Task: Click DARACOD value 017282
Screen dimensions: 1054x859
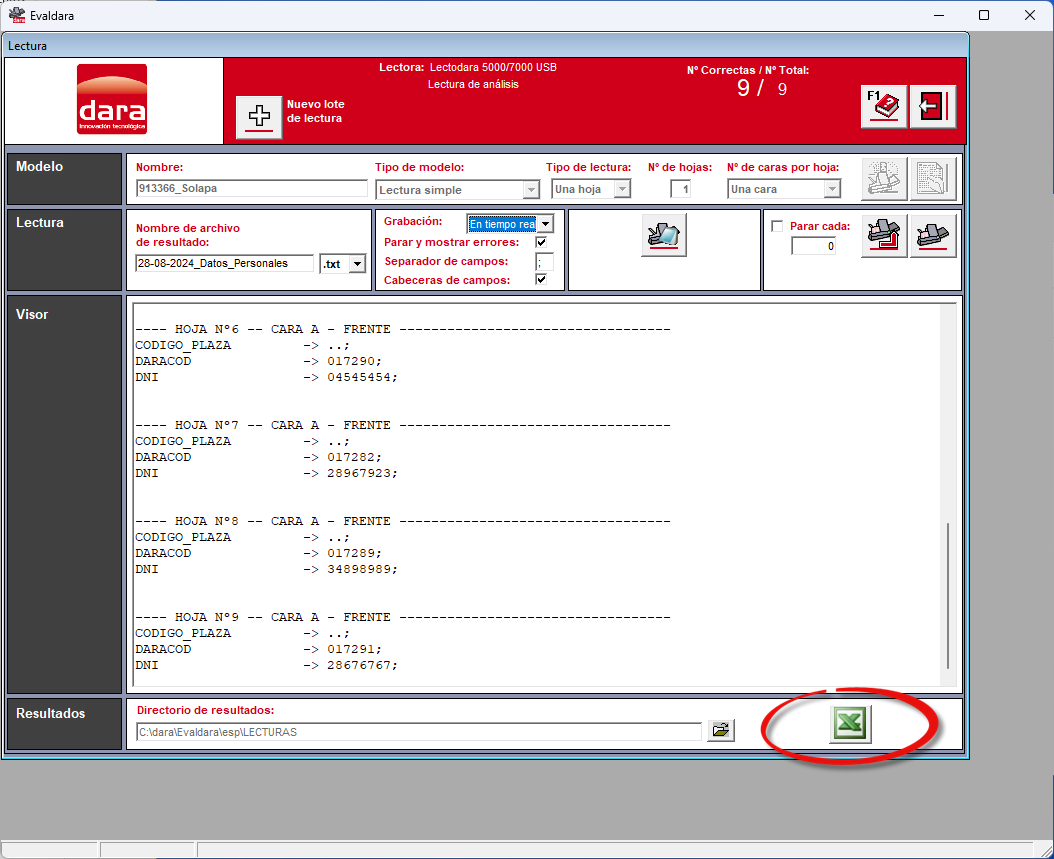Action: pyautogui.click(x=352, y=457)
